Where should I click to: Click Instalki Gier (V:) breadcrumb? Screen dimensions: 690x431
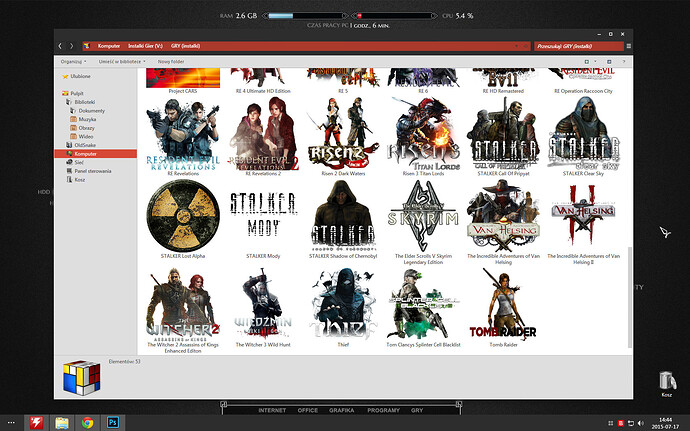145,46
